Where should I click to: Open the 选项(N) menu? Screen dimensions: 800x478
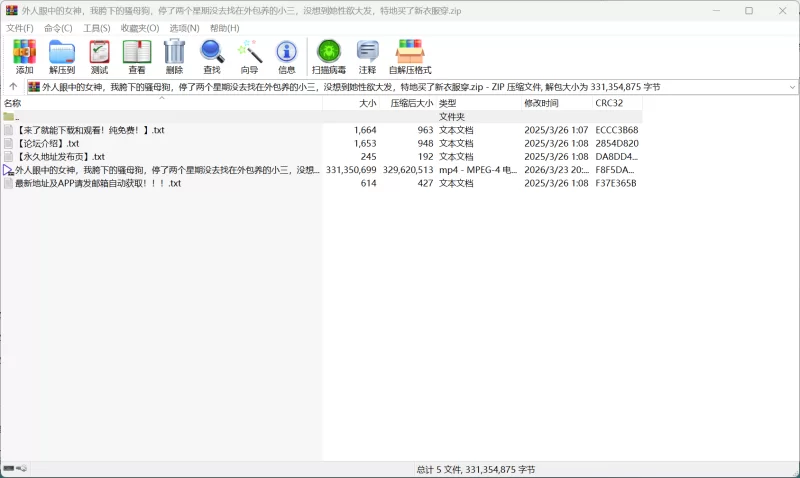click(x=184, y=28)
